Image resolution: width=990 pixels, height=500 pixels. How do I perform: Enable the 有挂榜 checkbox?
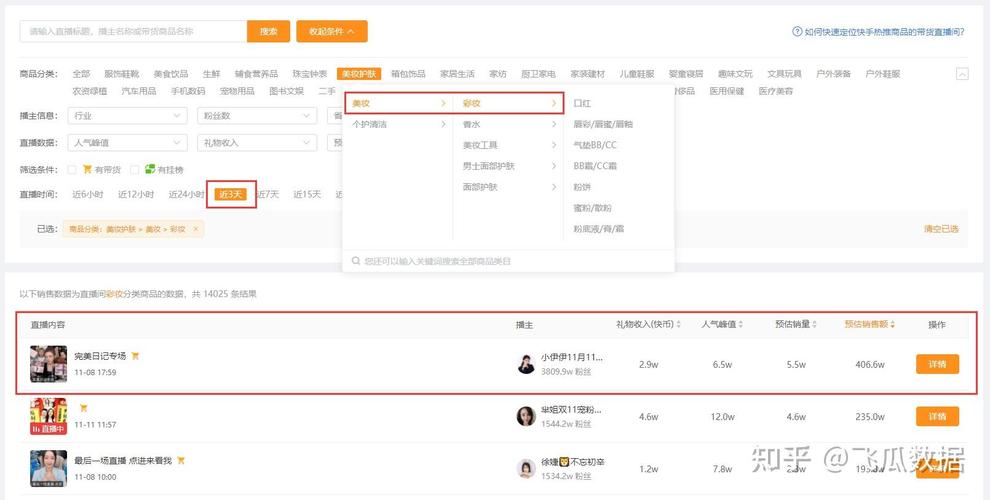135,169
